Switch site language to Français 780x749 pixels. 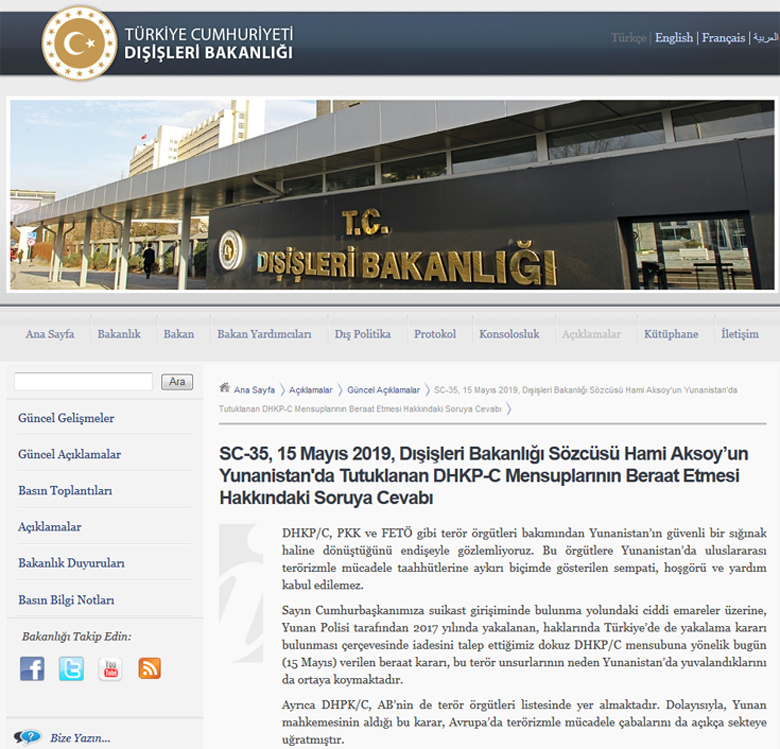(x=723, y=38)
